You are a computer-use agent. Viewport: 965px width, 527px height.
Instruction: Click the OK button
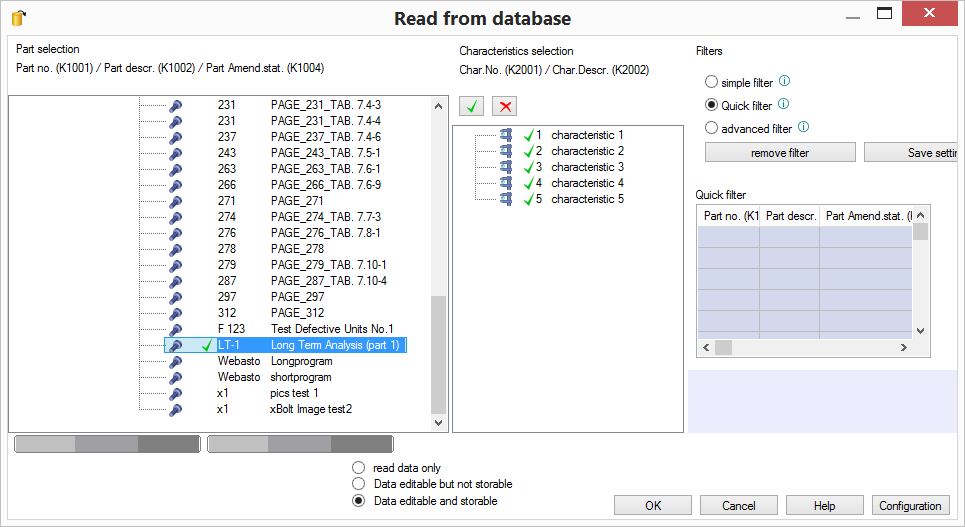pyautogui.click(x=652, y=506)
